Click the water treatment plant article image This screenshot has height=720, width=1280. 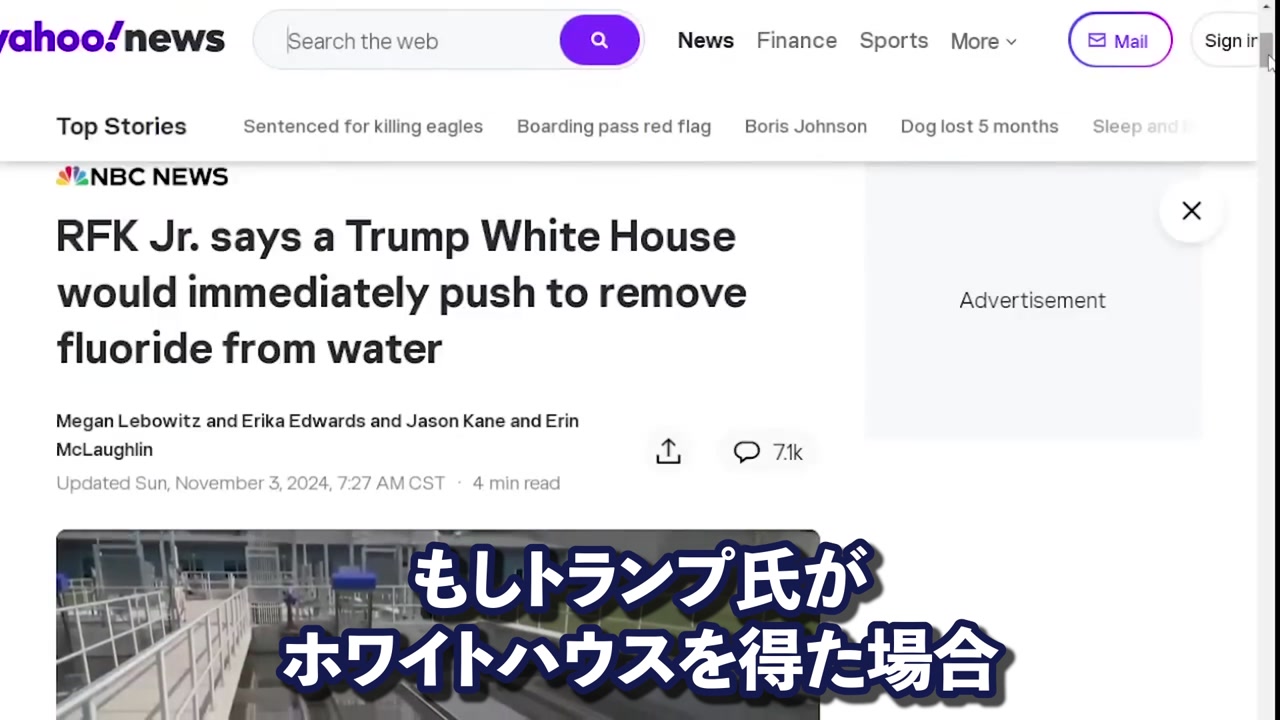(437, 625)
